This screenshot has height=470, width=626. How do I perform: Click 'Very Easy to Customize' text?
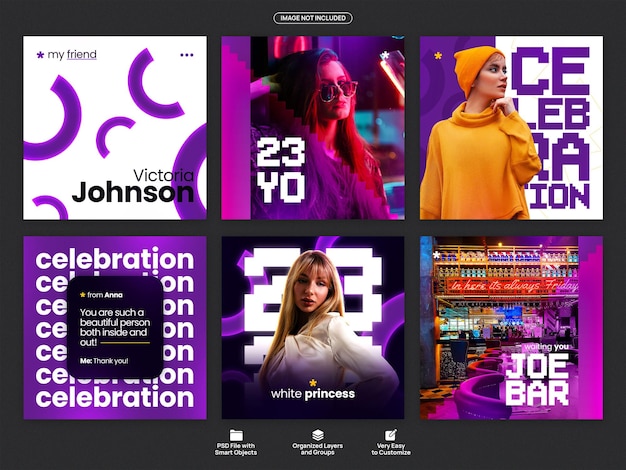pyautogui.click(x=391, y=449)
